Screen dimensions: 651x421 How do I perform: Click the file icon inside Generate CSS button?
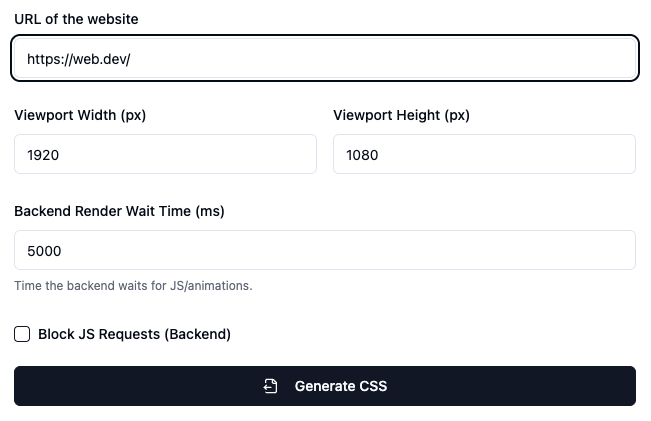click(270, 386)
